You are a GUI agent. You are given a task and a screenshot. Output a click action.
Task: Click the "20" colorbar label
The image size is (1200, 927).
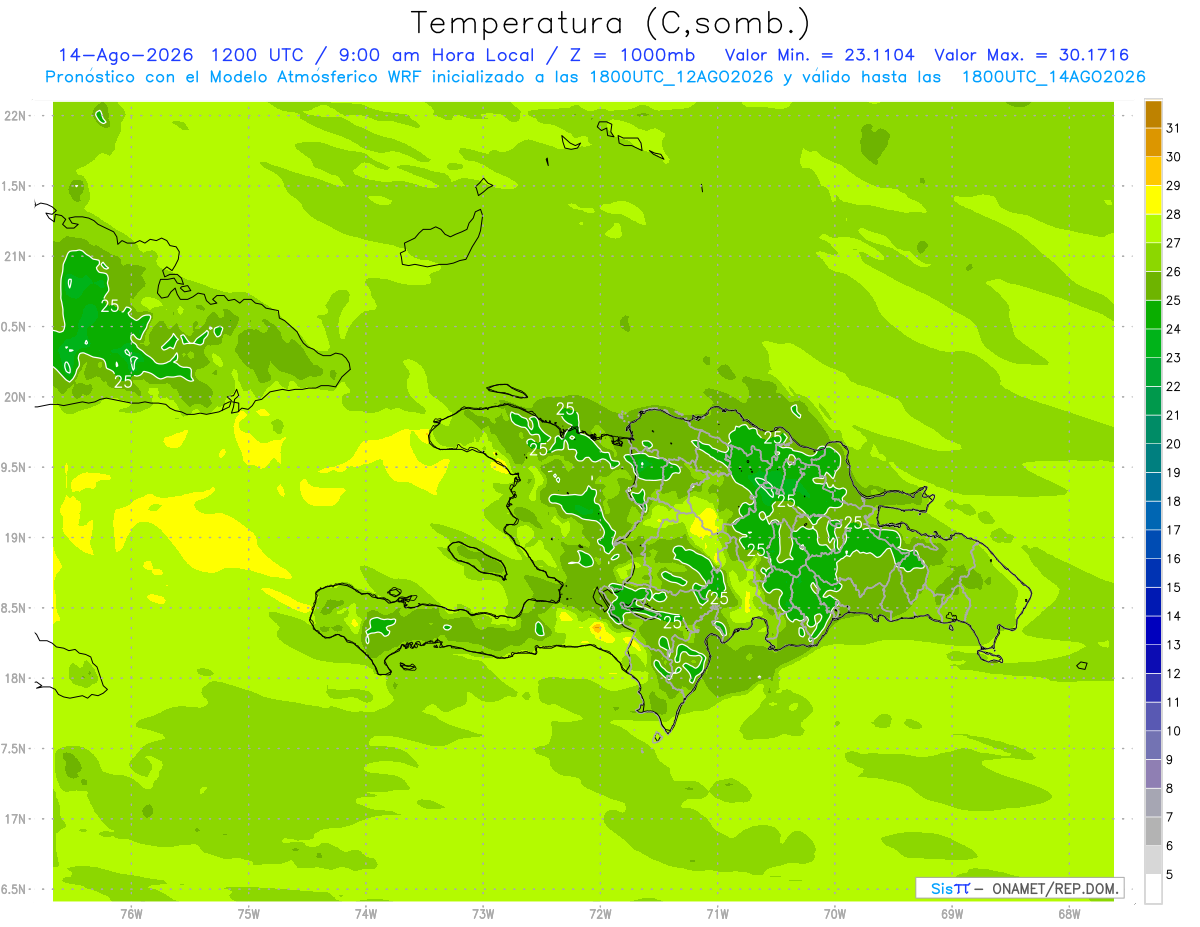point(1173,444)
